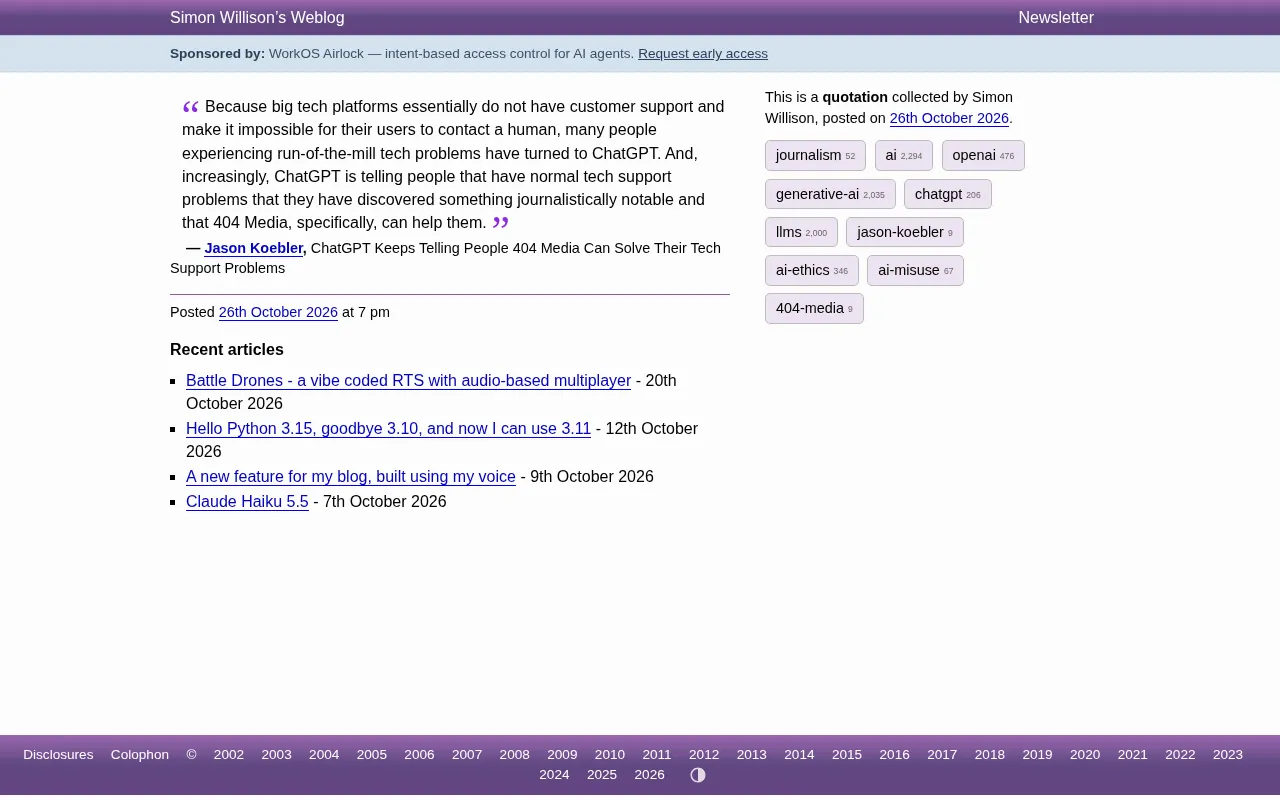
Task: Open Battle Drones vibe coded RTS article
Action: pos(408,381)
